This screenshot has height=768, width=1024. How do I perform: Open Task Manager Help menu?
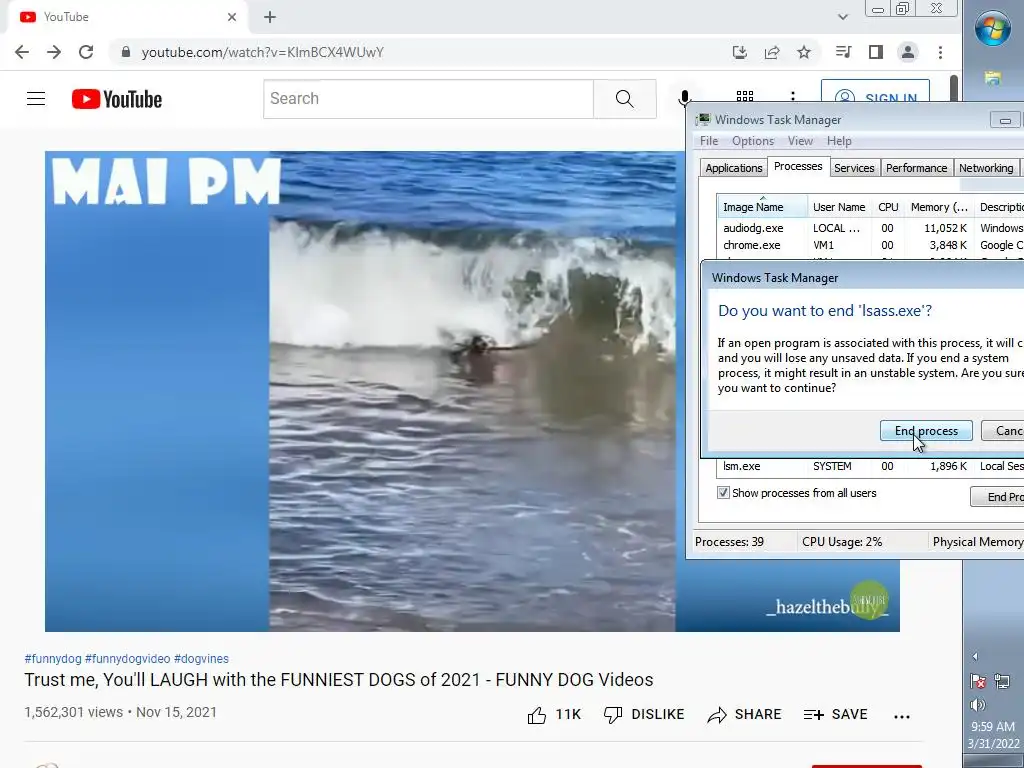point(839,141)
